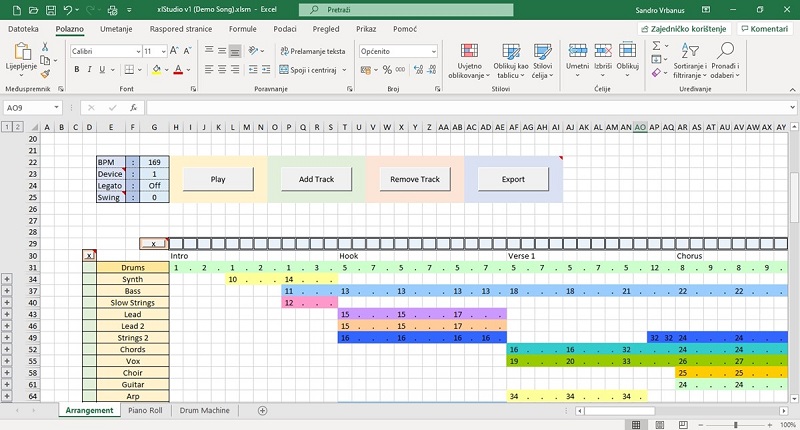
Task: Toggle the x button in row 29
Action: (x=153, y=243)
